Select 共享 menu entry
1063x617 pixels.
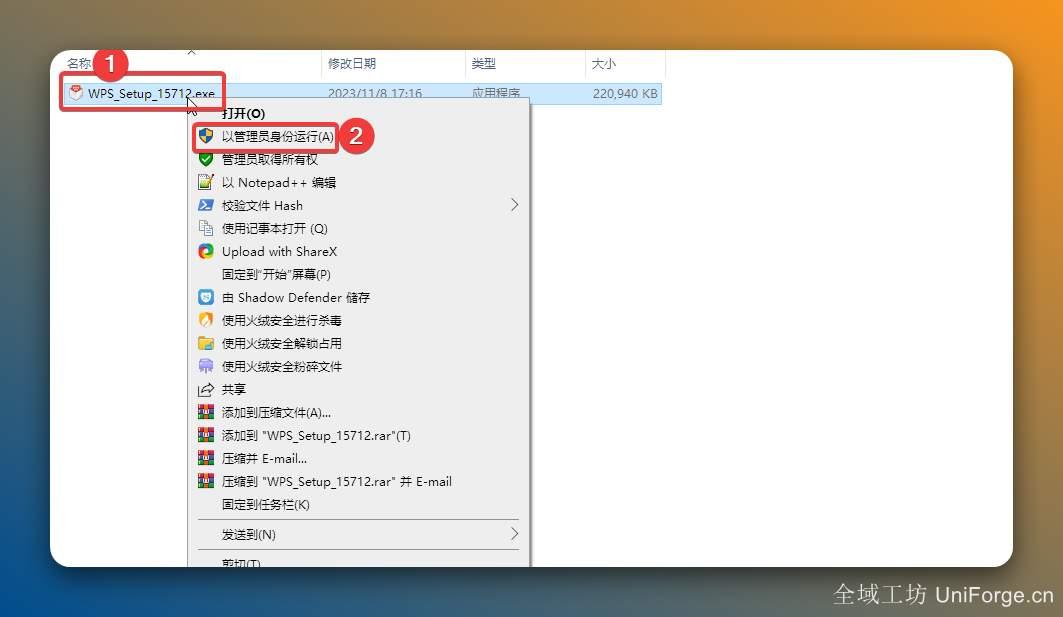(234, 390)
